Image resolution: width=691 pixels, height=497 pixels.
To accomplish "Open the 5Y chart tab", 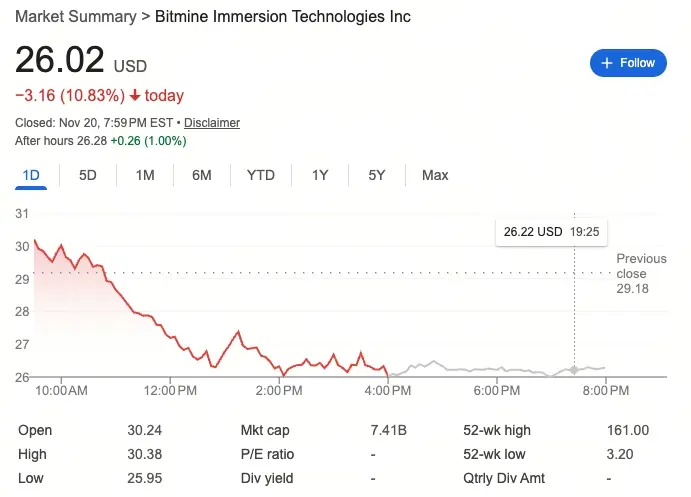I will pyautogui.click(x=377, y=176).
